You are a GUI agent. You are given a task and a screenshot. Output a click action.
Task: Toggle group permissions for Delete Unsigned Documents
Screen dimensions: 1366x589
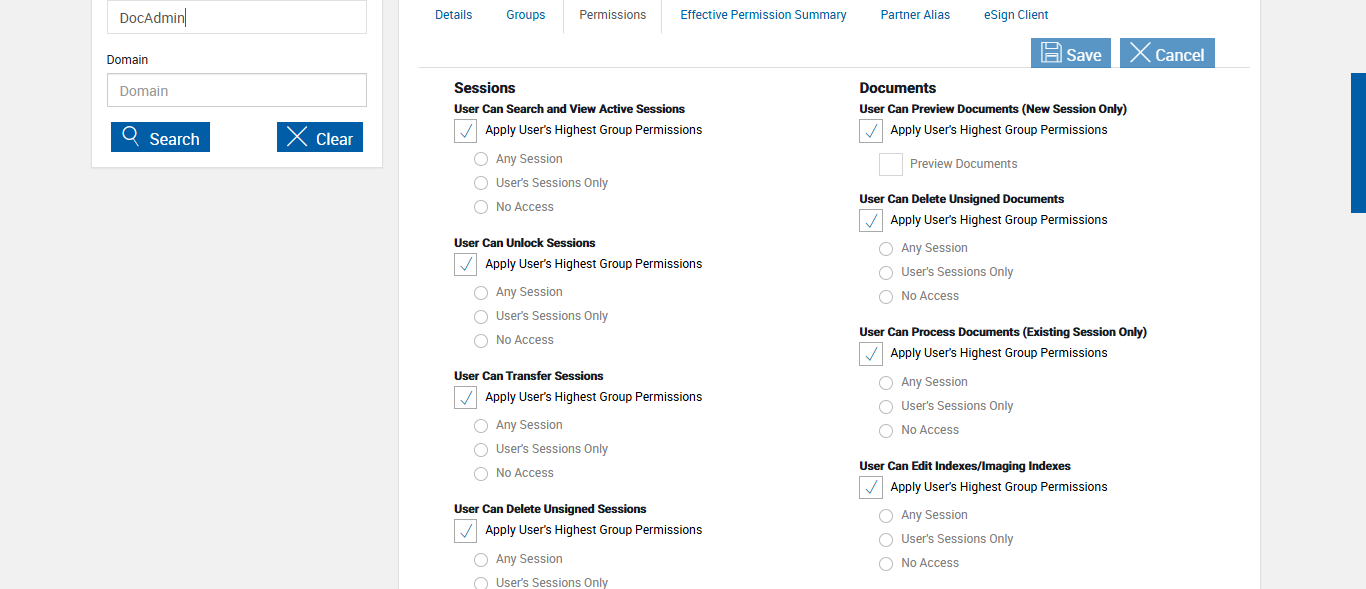871,220
